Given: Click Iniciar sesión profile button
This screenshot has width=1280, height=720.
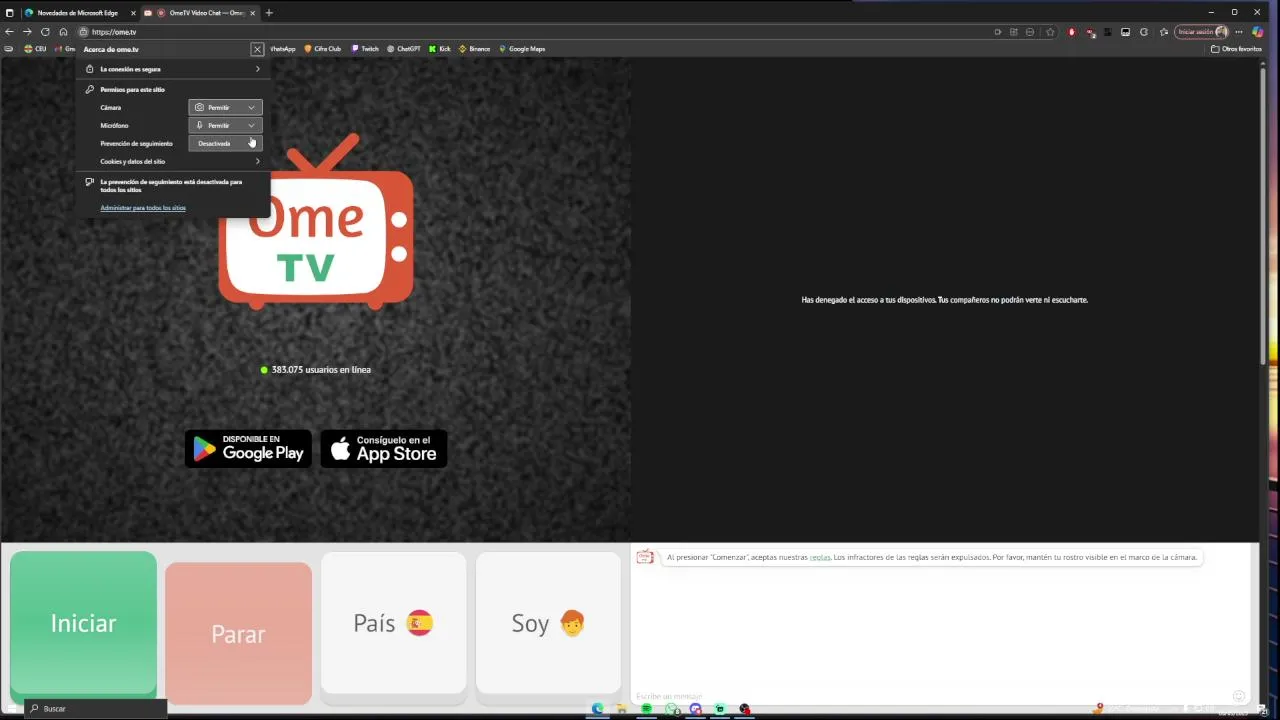Looking at the screenshot, I should (x=1201, y=32).
